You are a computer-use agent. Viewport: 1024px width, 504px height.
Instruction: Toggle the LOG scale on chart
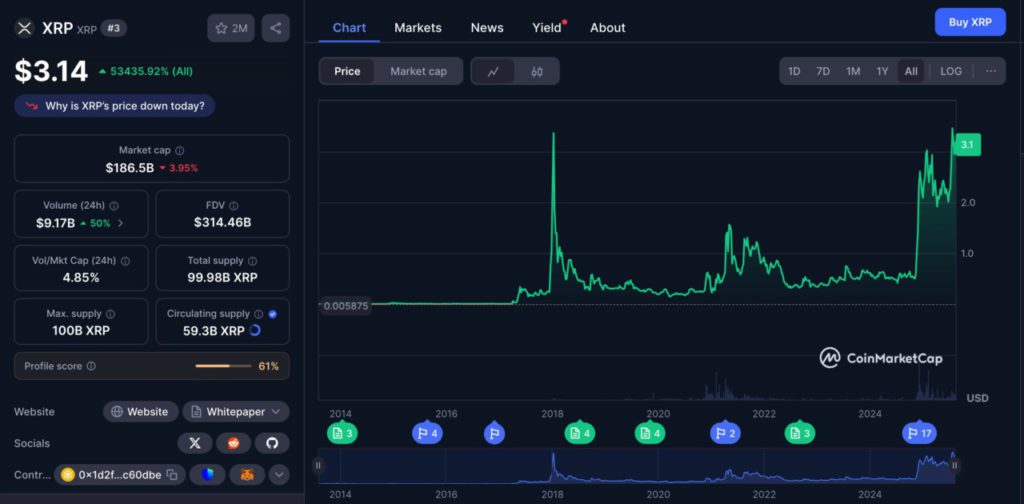click(x=951, y=71)
